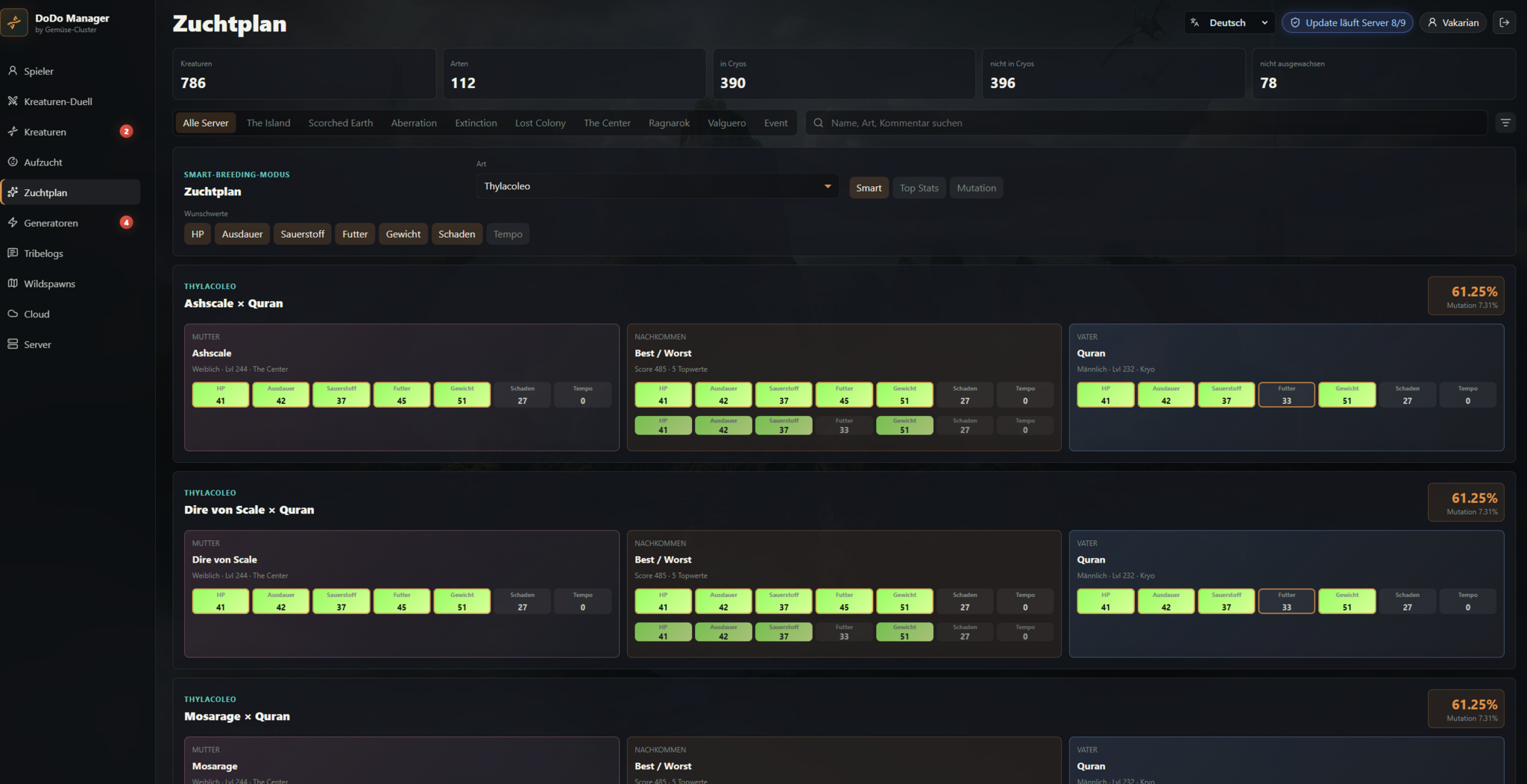
Task: Open Generatoren via lightning icon
Action: [x=13, y=223]
